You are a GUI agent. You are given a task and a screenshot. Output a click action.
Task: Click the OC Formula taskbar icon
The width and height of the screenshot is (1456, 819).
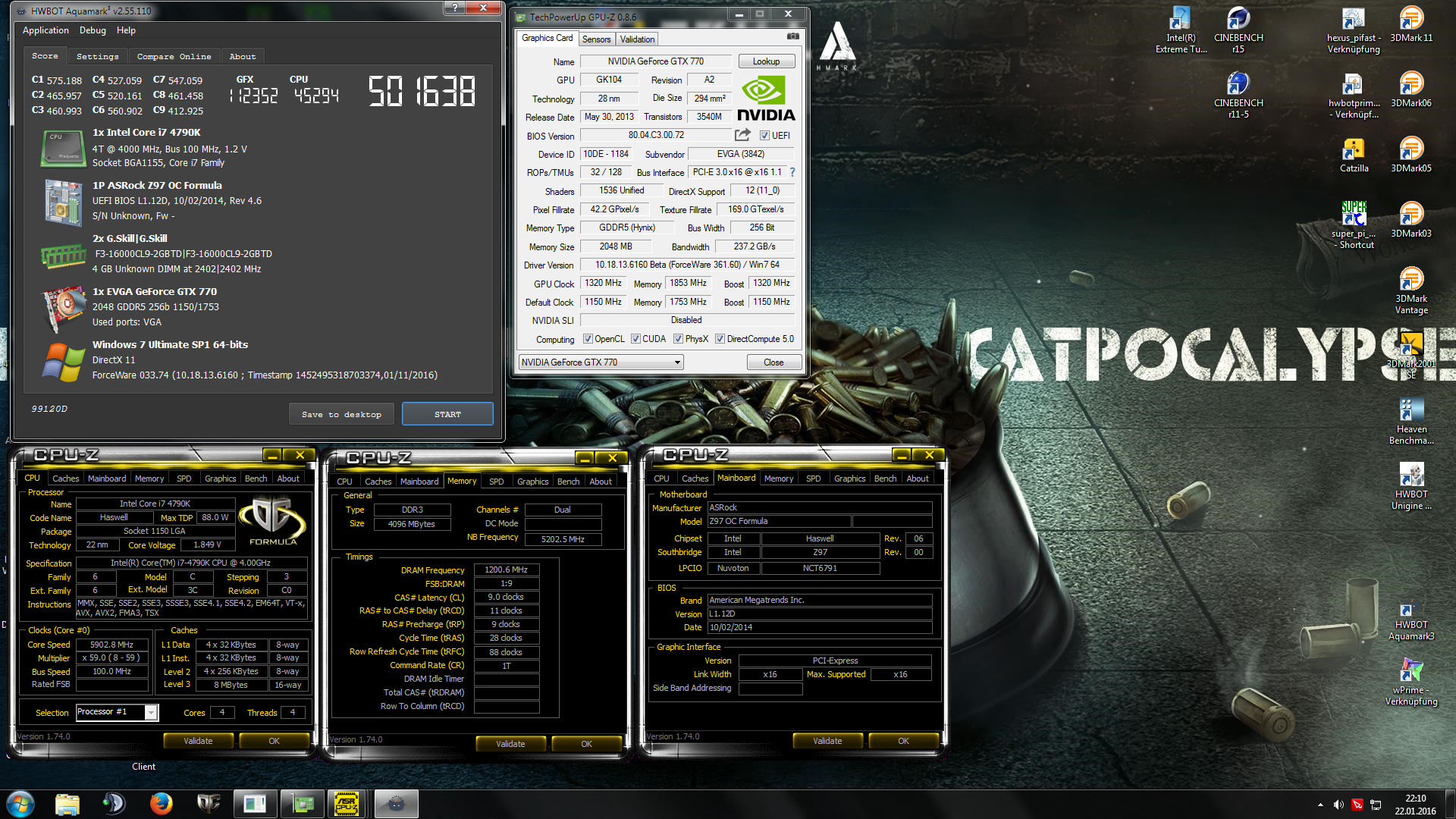tap(208, 804)
